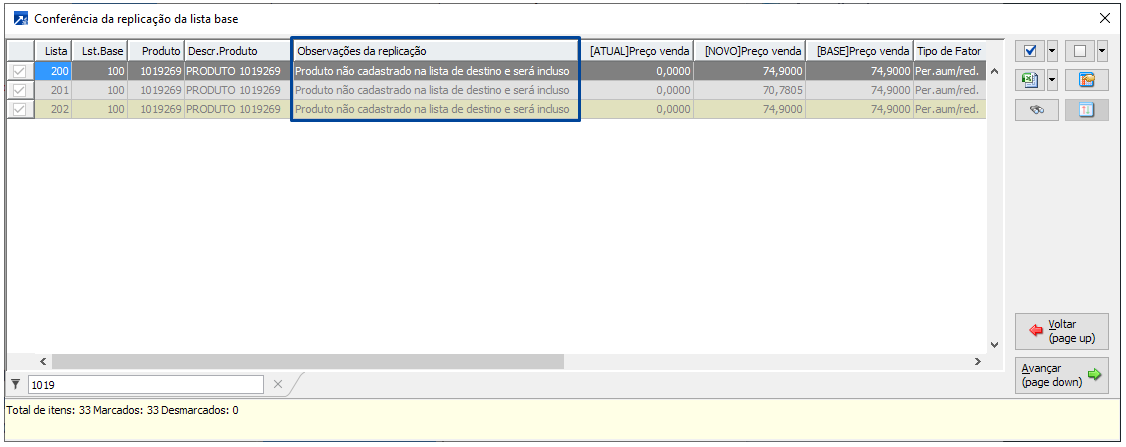Toggle checkbox for Lista 201 row

(20, 91)
